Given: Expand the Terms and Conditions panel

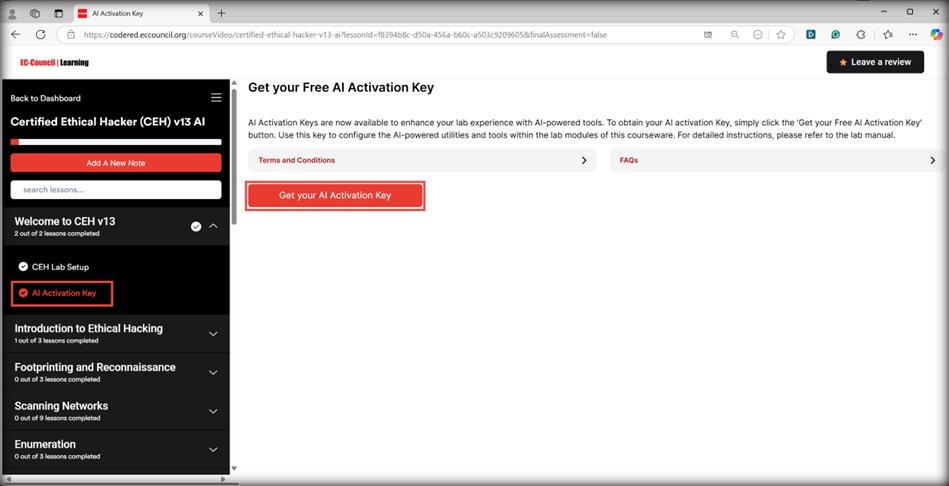Looking at the screenshot, I should [422, 160].
